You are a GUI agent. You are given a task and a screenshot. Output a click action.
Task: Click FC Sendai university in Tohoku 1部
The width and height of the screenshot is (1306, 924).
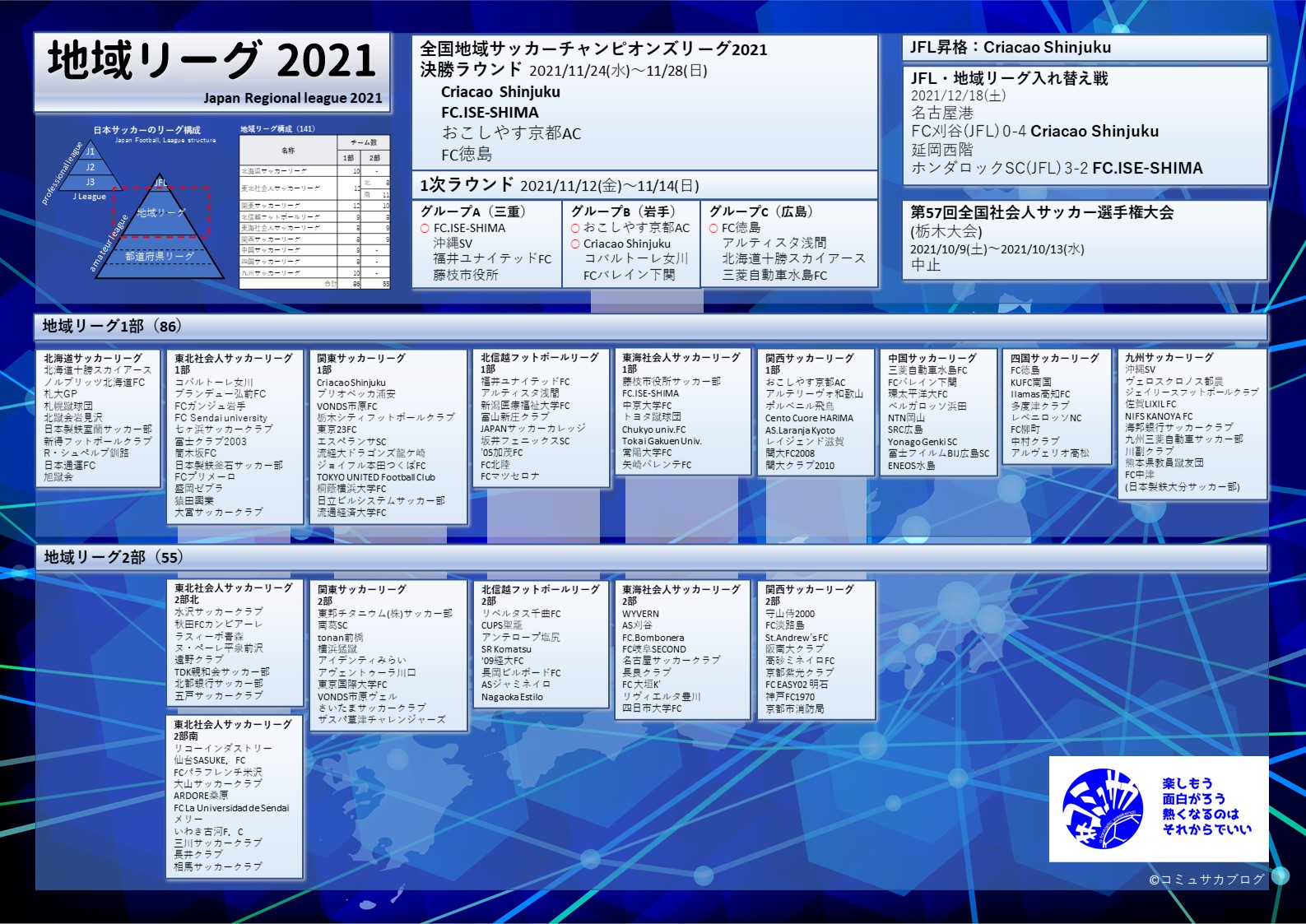pos(221,418)
